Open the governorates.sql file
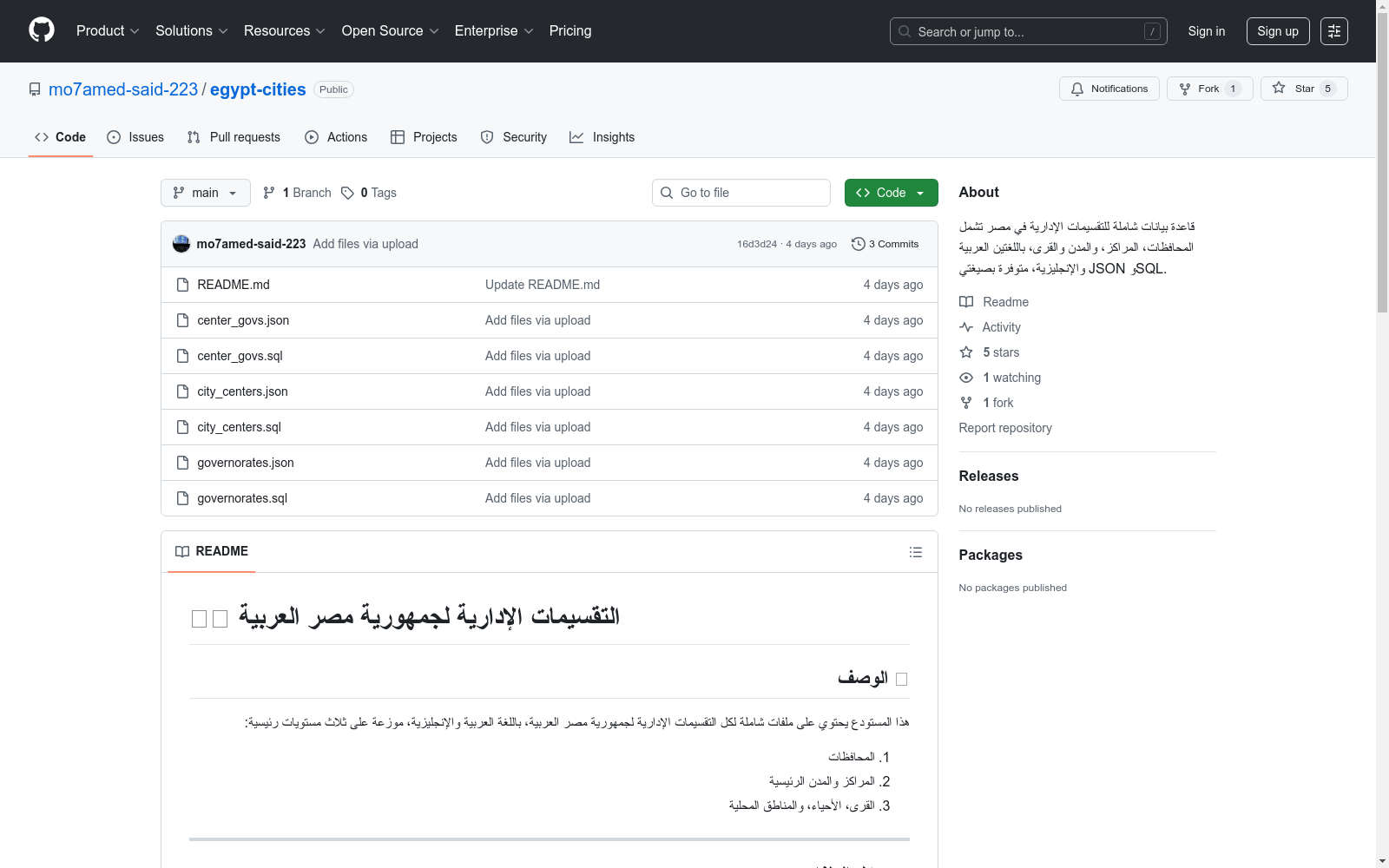Screen dimensions: 1389x868 (x=242, y=498)
